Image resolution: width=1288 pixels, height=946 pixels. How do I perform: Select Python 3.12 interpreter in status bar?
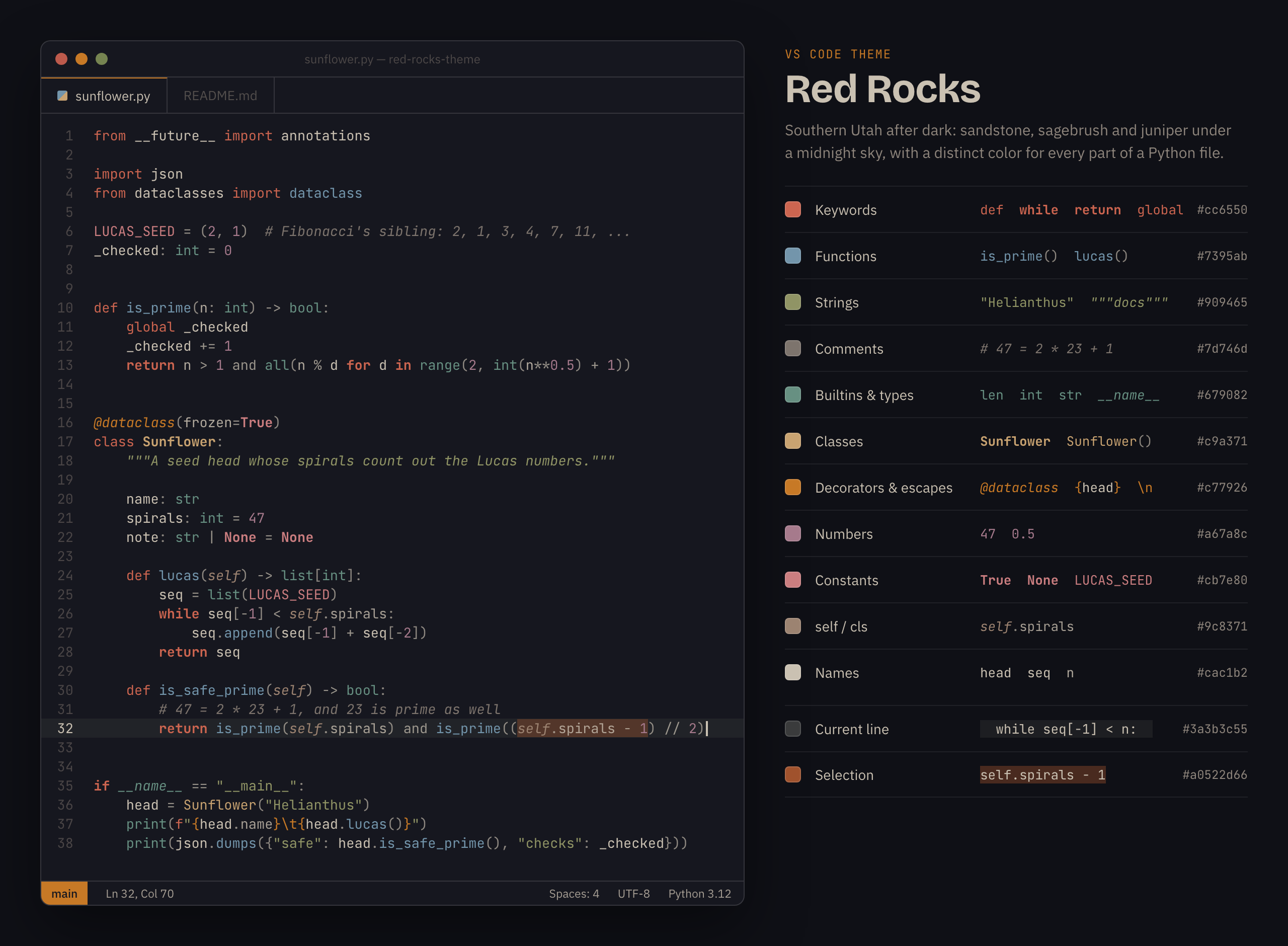699,893
